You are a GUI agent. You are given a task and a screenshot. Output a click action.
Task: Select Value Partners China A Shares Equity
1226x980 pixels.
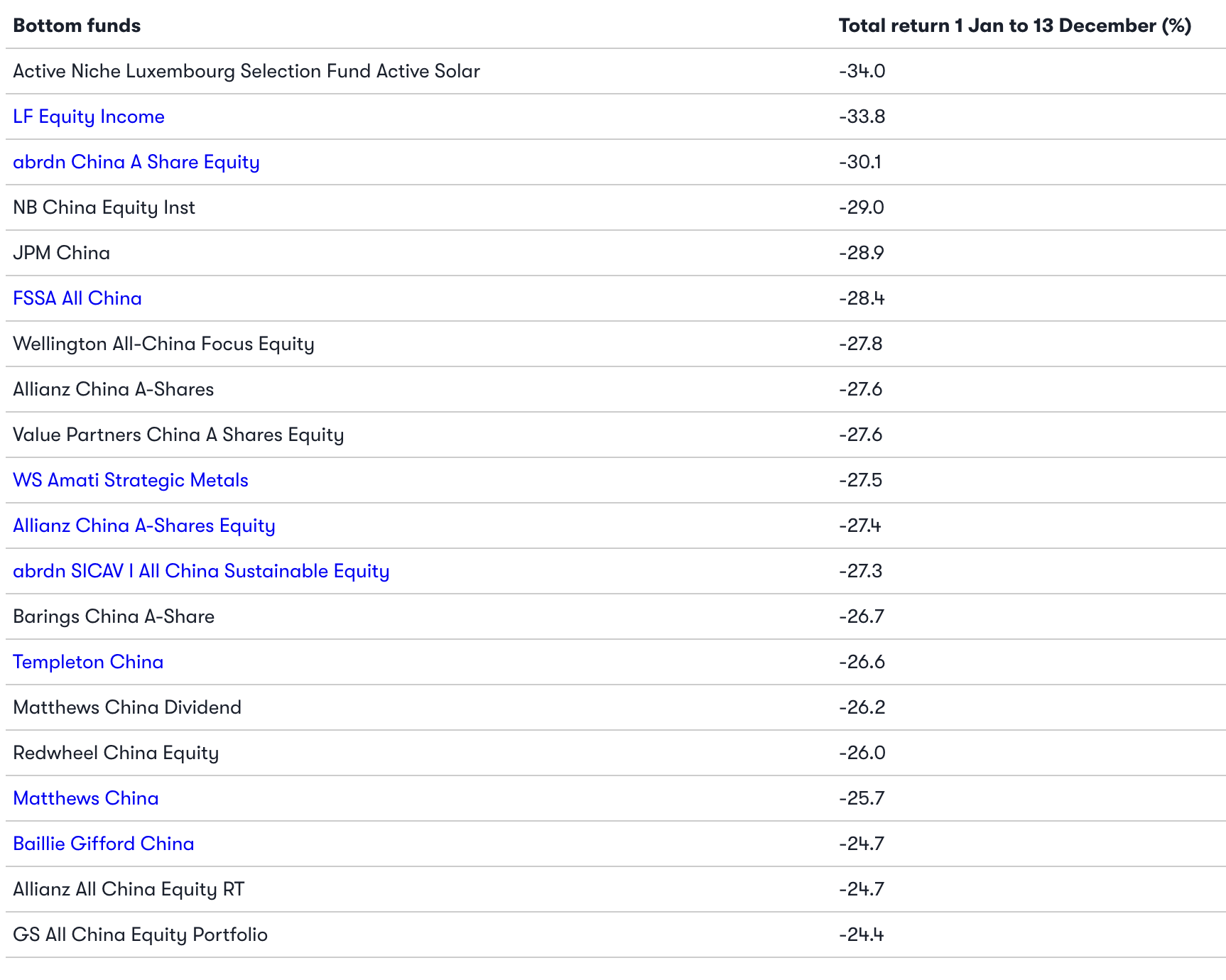[178, 435]
